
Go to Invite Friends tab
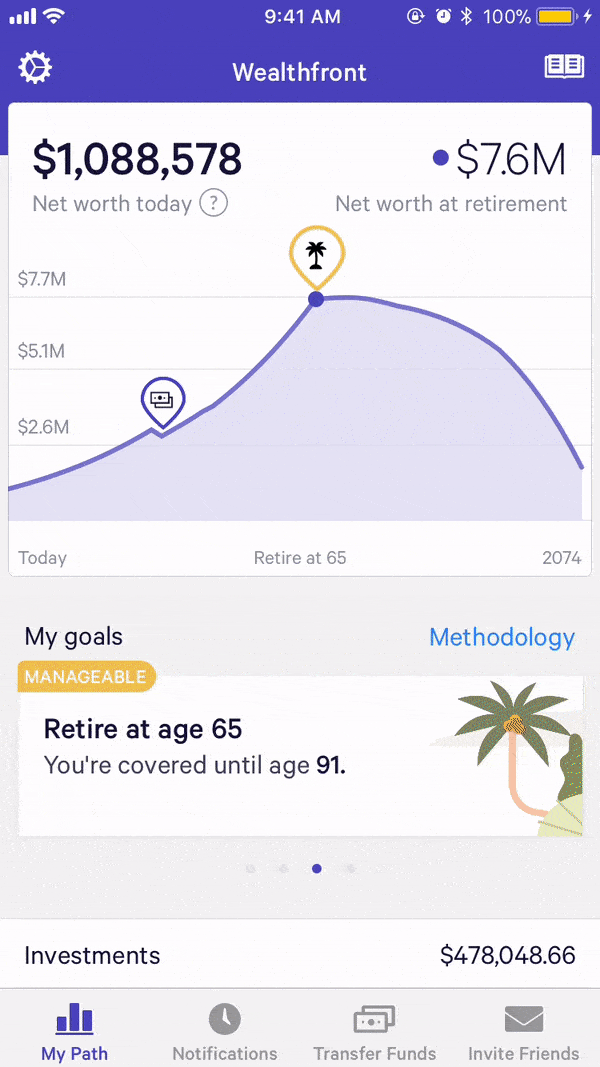pos(524,1032)
